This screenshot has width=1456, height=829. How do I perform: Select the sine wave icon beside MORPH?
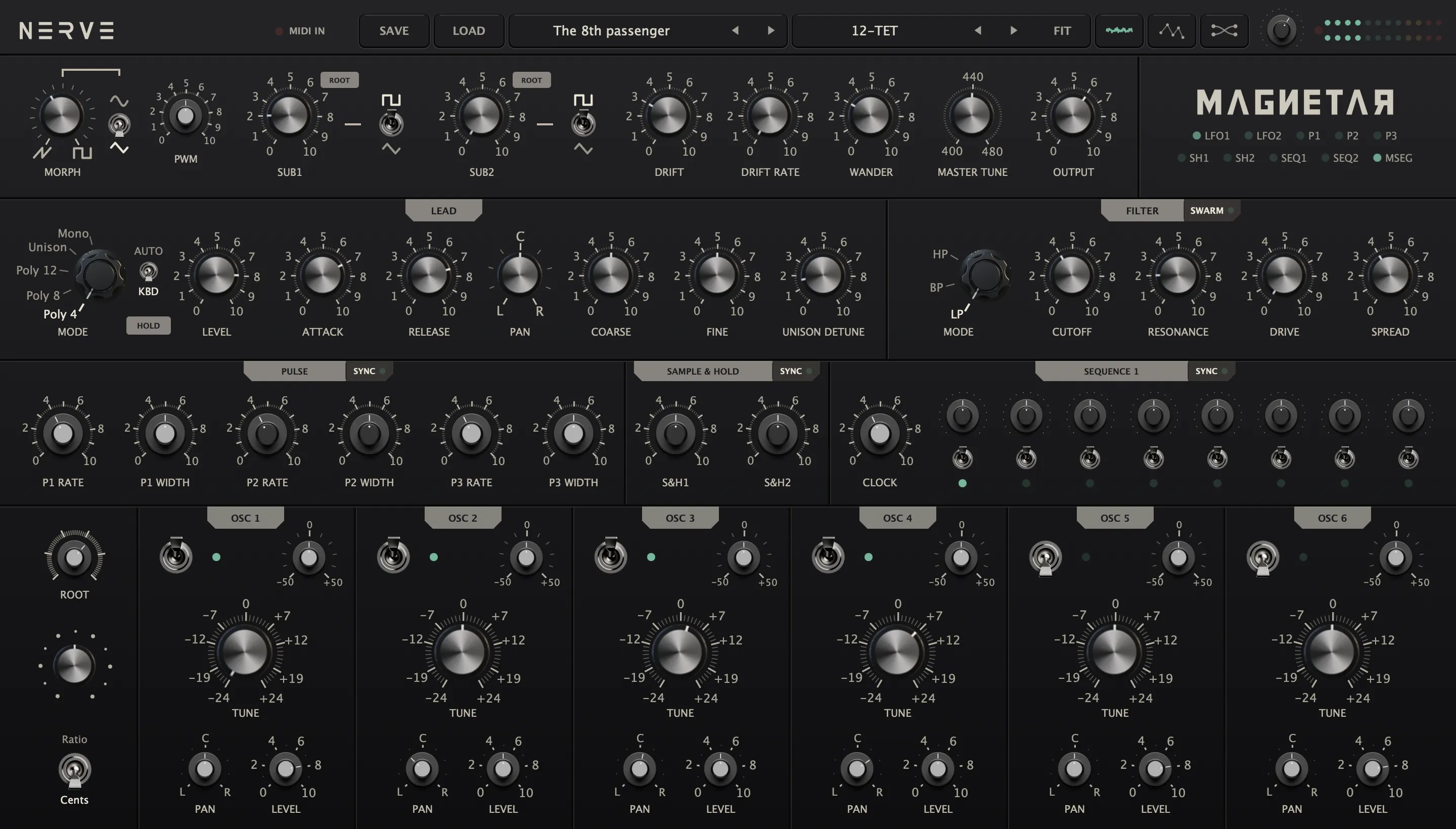click(119, 101)
